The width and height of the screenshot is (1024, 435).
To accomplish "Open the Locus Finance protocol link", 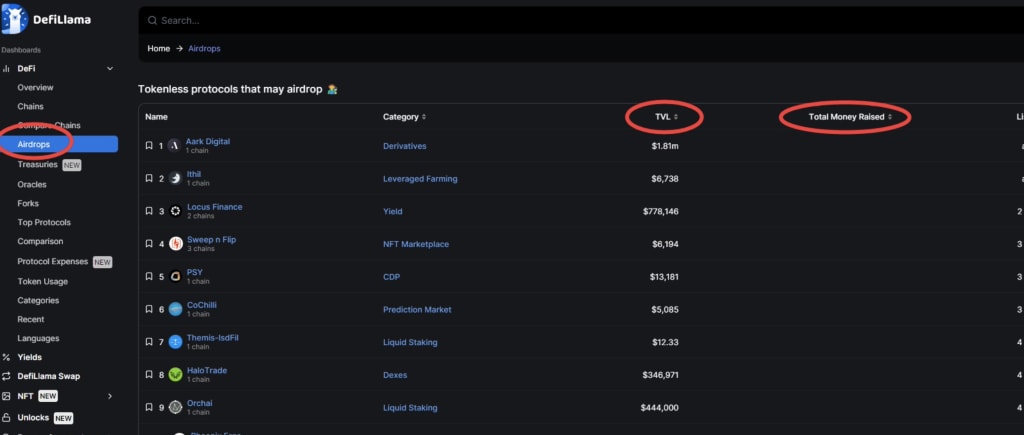I will pos(214,206).
